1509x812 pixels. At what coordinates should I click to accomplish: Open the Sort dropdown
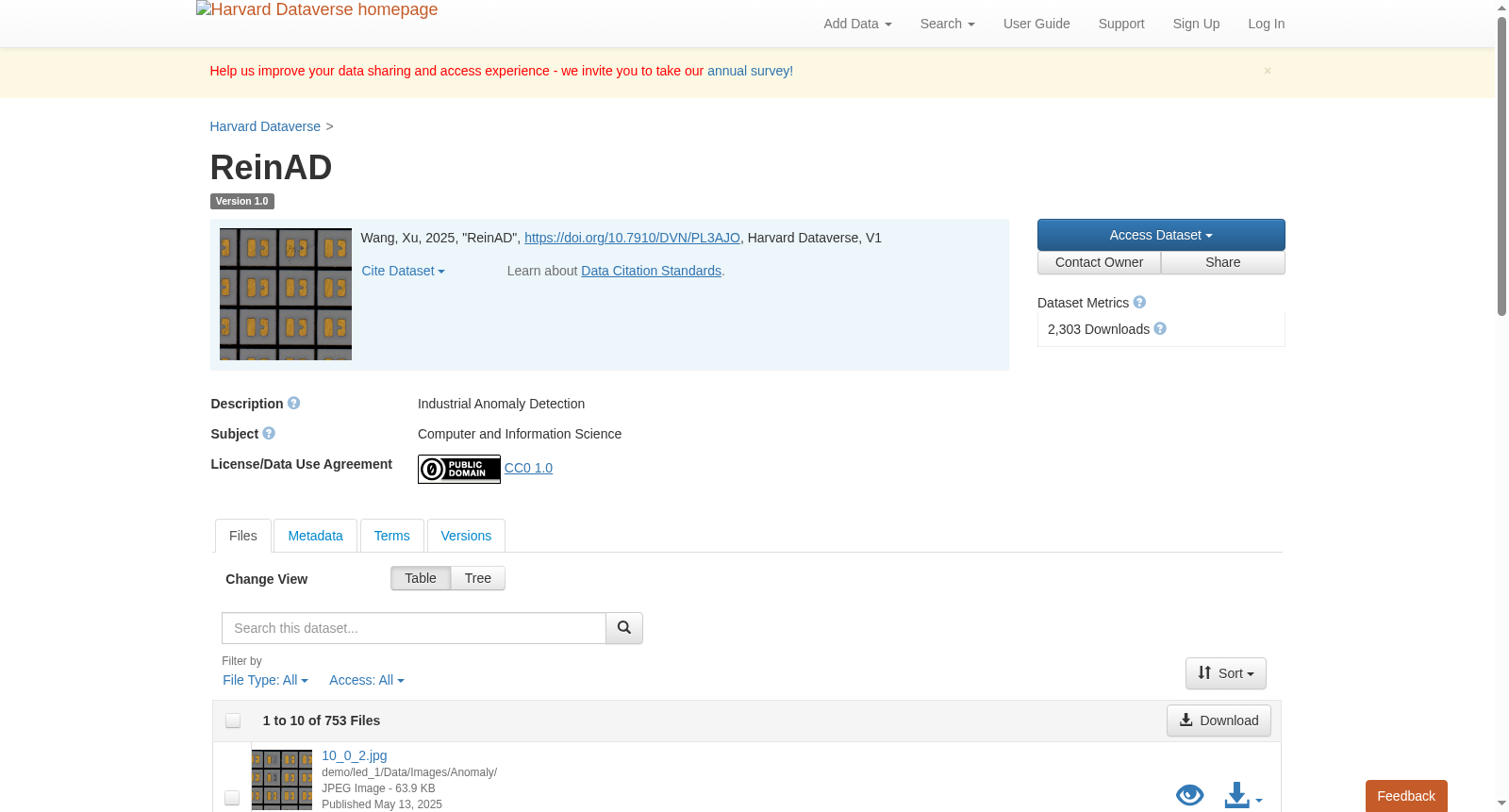pyautogui.click(x=1226, y=673)
